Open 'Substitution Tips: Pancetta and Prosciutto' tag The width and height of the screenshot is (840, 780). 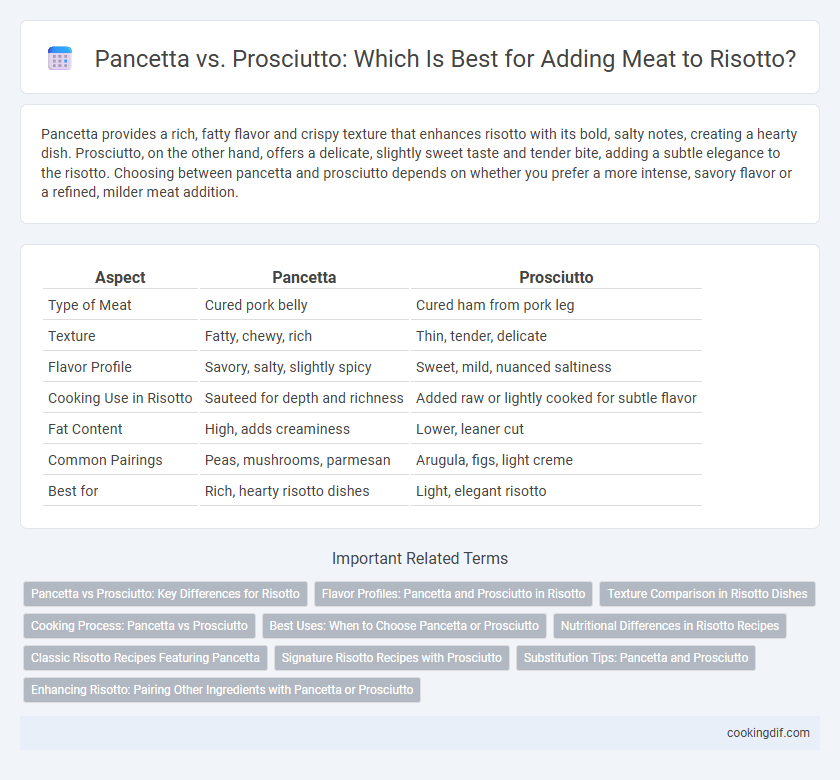point(636,658)
